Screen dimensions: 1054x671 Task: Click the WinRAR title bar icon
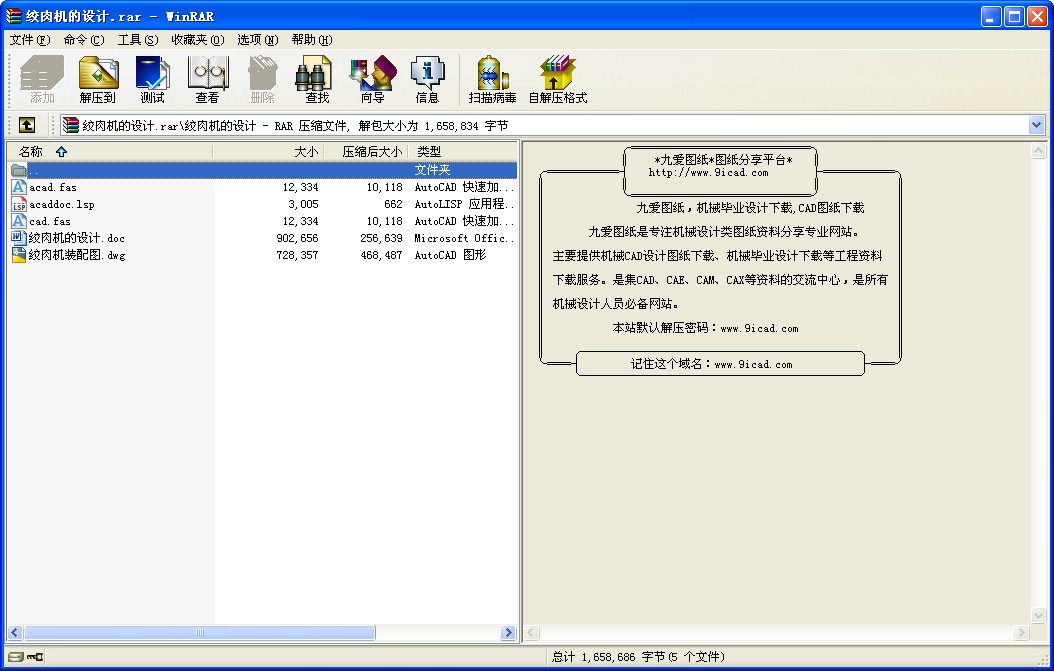pos(13,16)
